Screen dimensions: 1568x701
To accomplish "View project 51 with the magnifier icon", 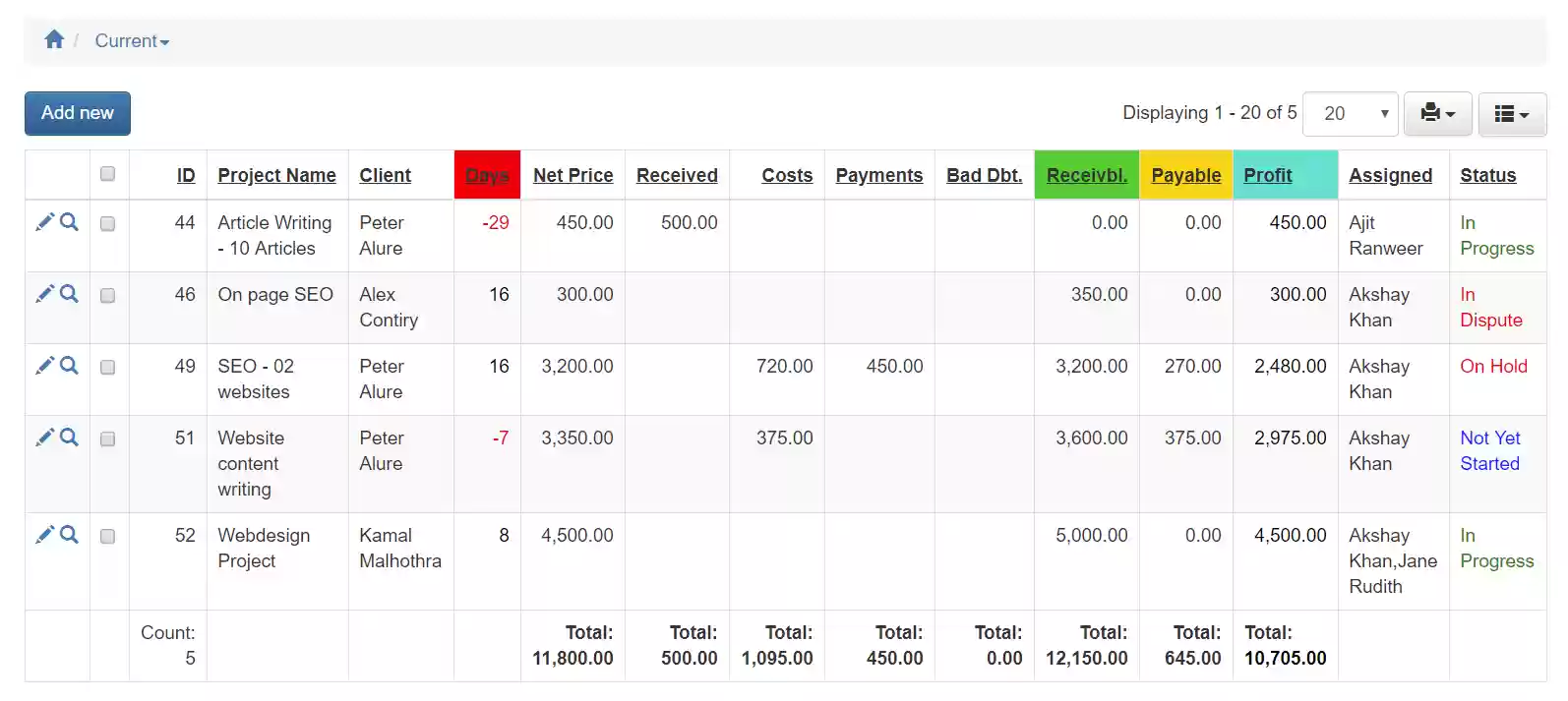I will point(69,438).
